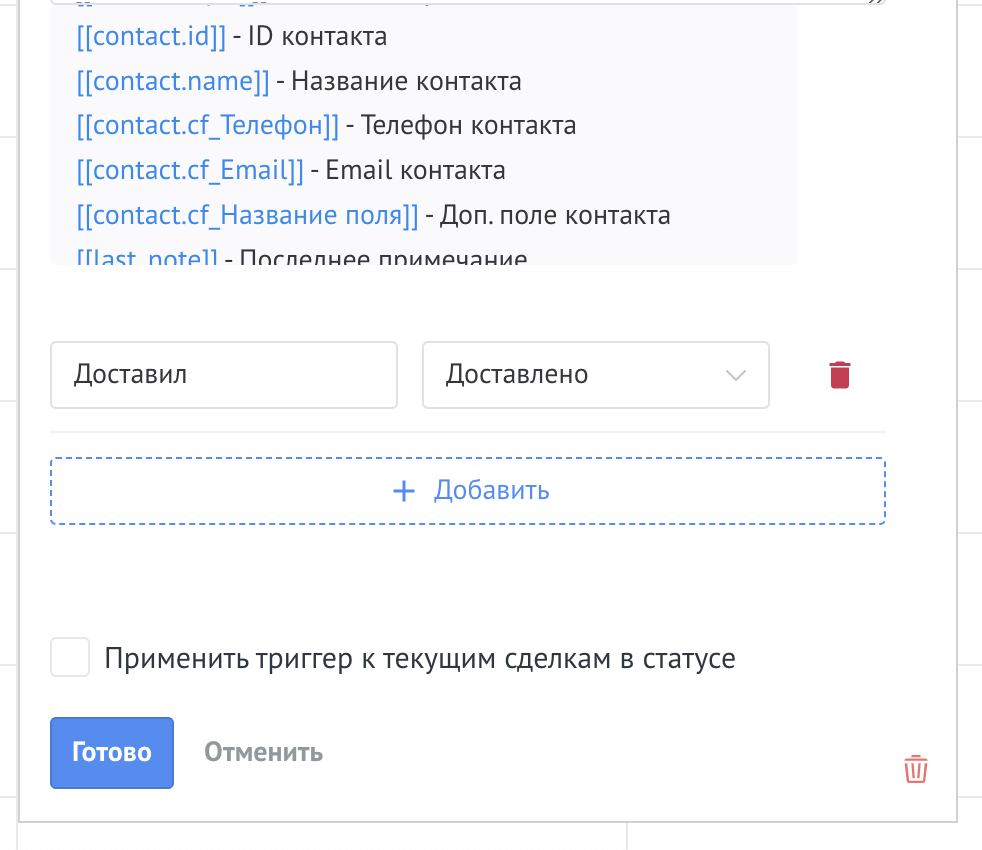This screenshot has width=982, height=850.
Task: Enable Применить триггер к текущим сделкам checkbox
Action: pyautogui.click(x=70, y=657)
